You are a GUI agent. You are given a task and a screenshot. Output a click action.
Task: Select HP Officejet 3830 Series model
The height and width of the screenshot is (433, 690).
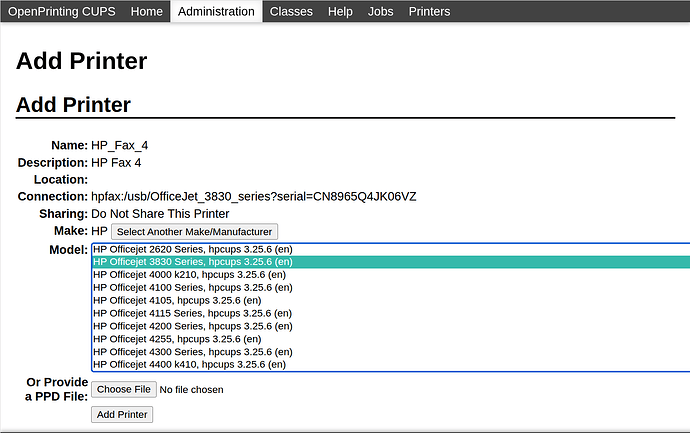pos(192,262)
